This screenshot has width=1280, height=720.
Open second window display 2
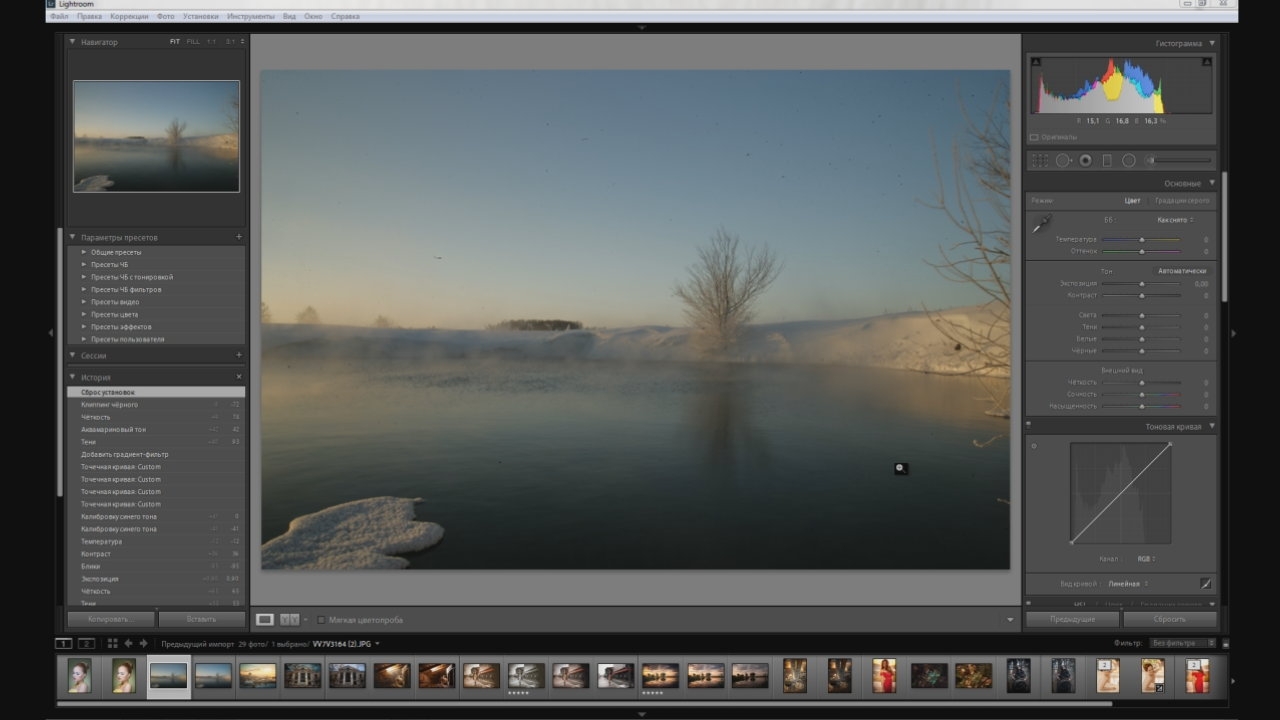pyautogui.click(x=87, y=643)
